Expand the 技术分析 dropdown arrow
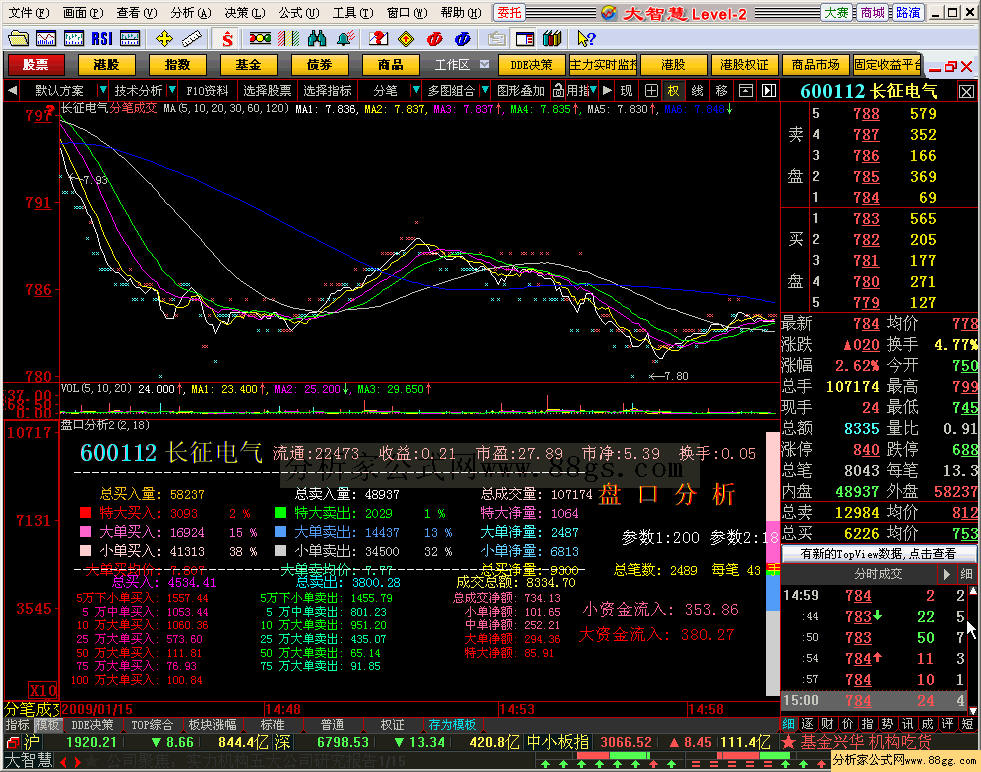The height and width of the screenshot is (772, 981). click(x=172, y=91)
